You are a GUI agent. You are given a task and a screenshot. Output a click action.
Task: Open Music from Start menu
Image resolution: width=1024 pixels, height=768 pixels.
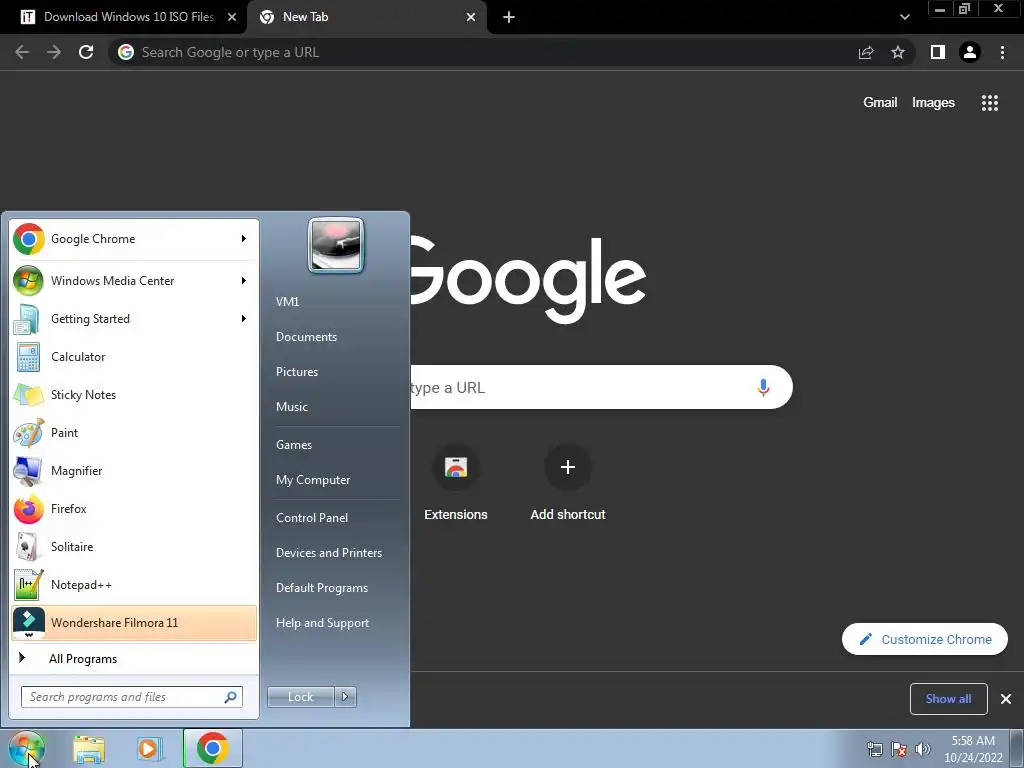(292, 407)
